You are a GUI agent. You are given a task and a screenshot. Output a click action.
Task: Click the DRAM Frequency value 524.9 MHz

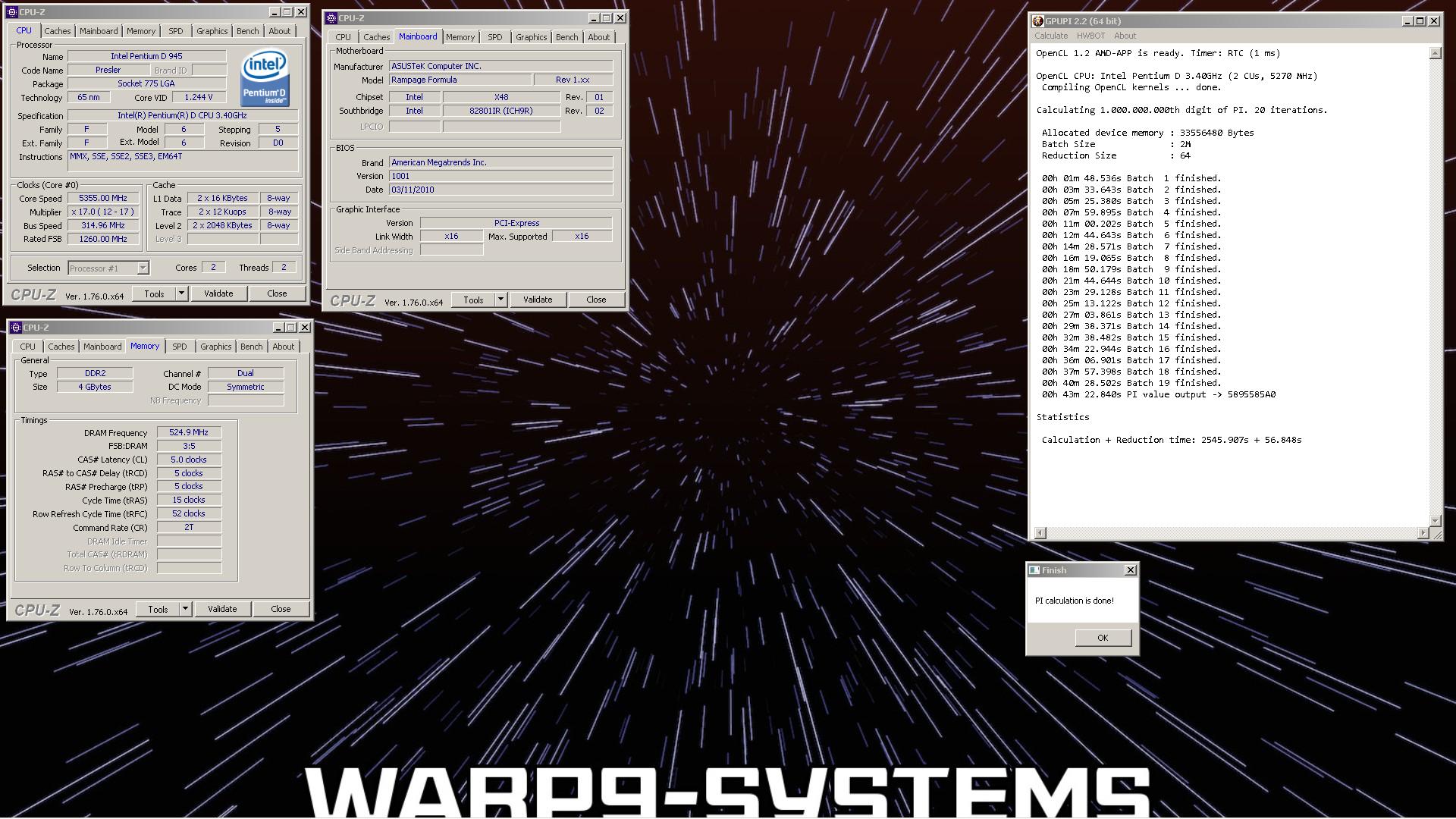pyautogui.click(x=189, y=432)
